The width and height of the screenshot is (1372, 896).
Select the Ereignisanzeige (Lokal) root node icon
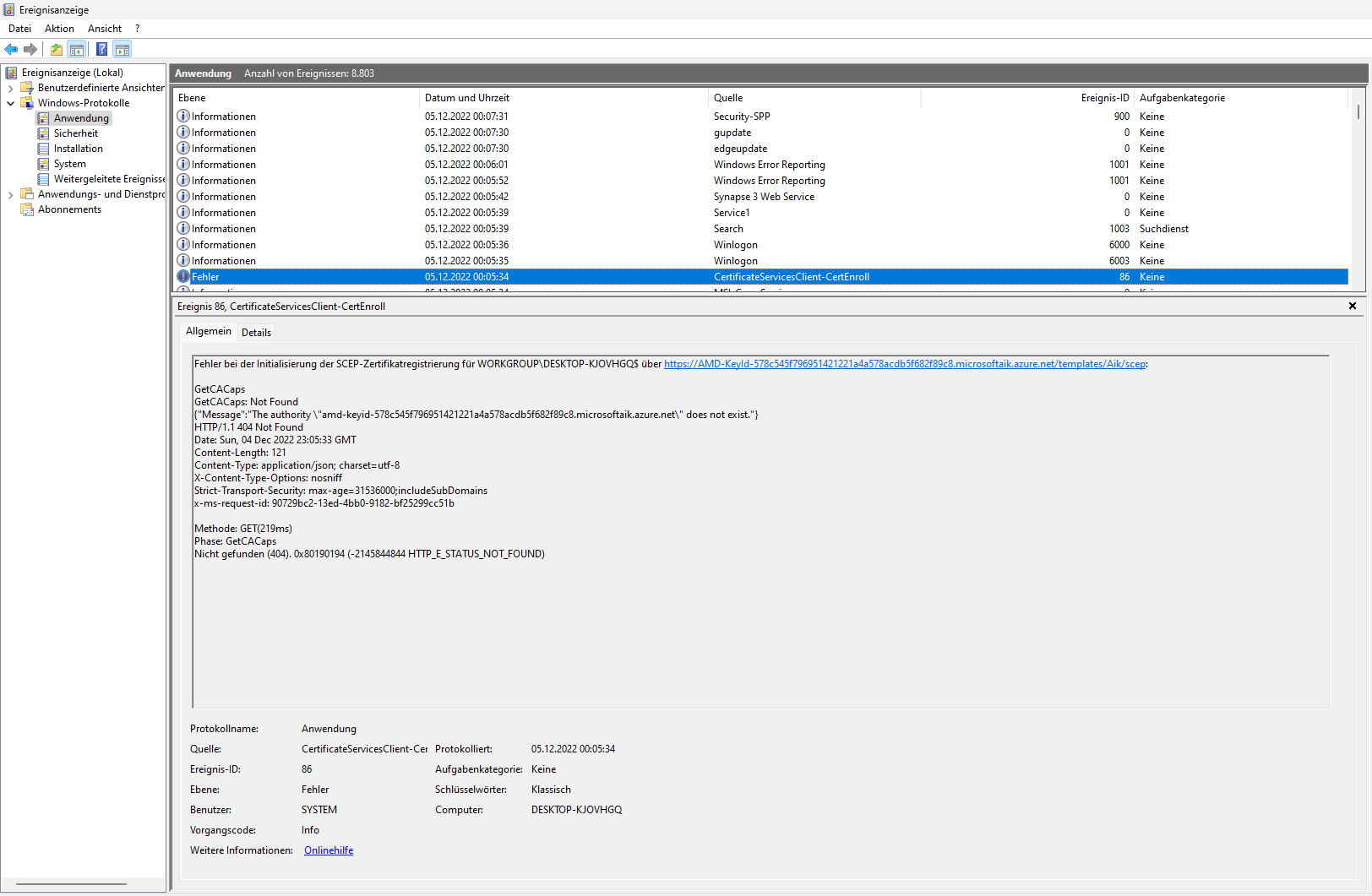click(x=12, y=73)
